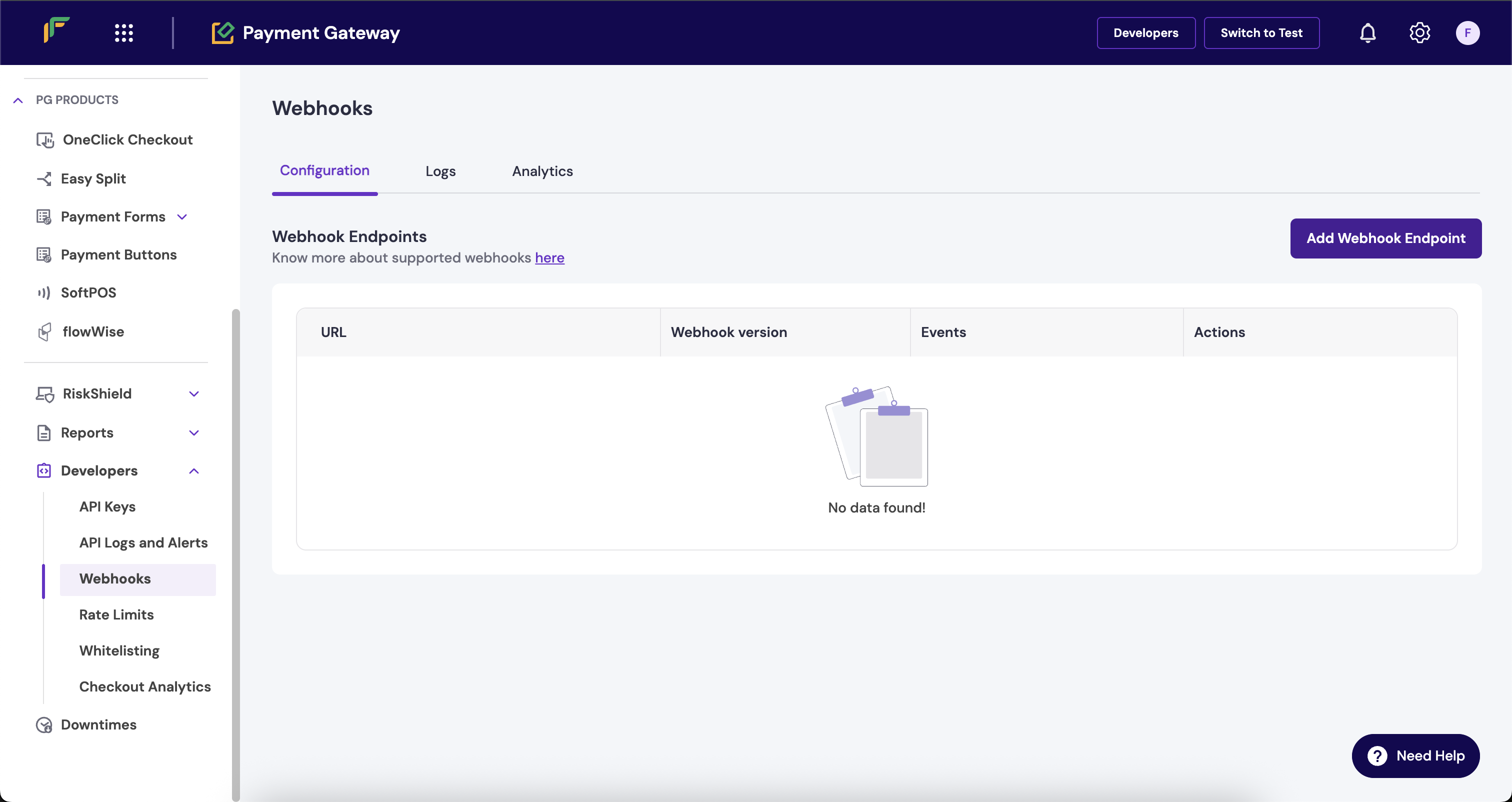Viewport: 1512px width, 802px height.
Task: Collapse the PG Products section
Action: pyautogui.click(x=18, y=100)
